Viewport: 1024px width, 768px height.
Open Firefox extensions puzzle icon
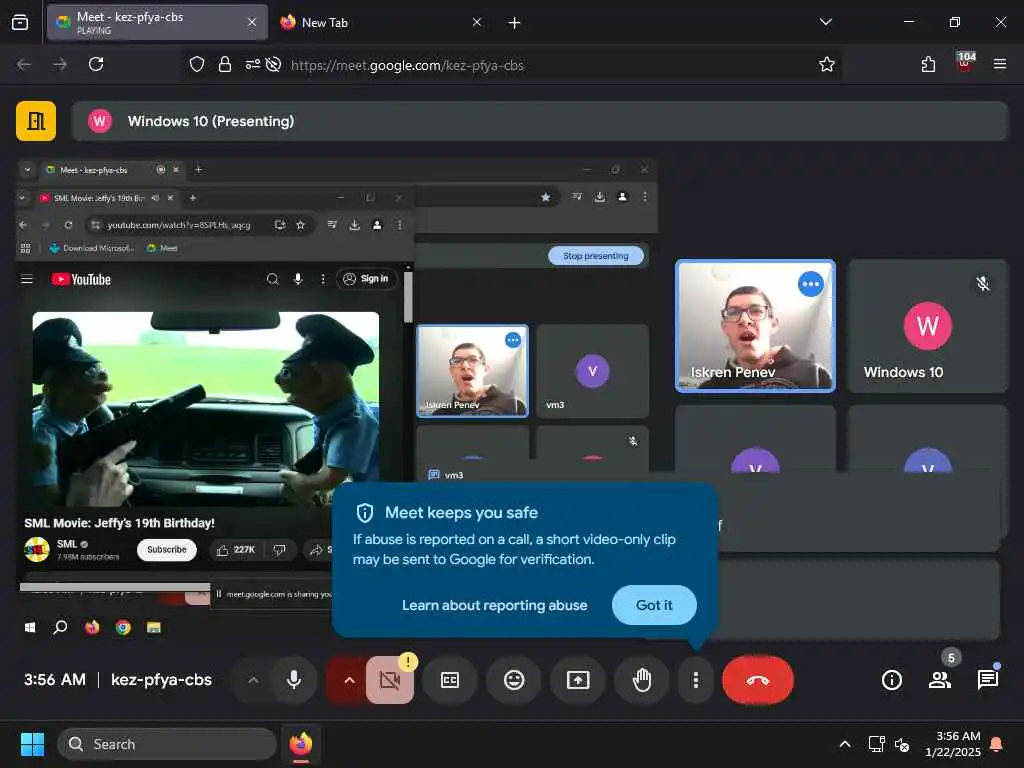(928, 64)
